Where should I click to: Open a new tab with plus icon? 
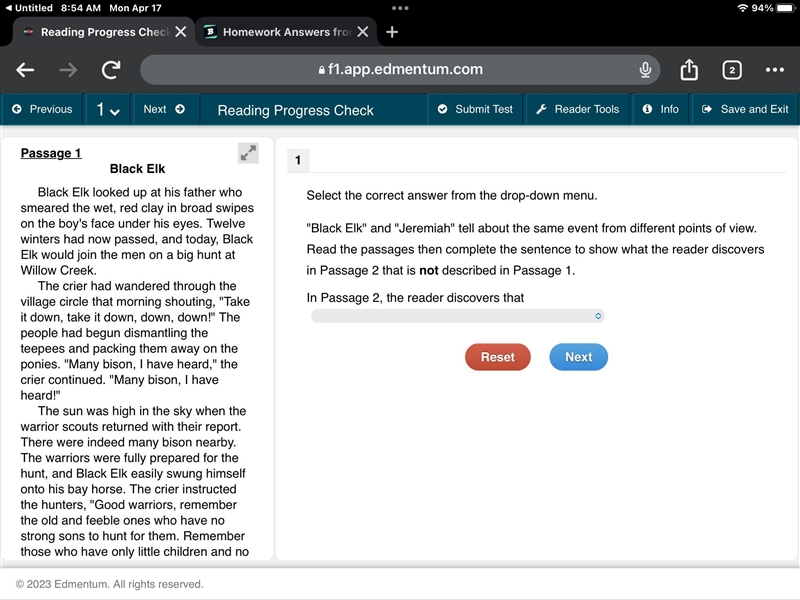point(392,32)
